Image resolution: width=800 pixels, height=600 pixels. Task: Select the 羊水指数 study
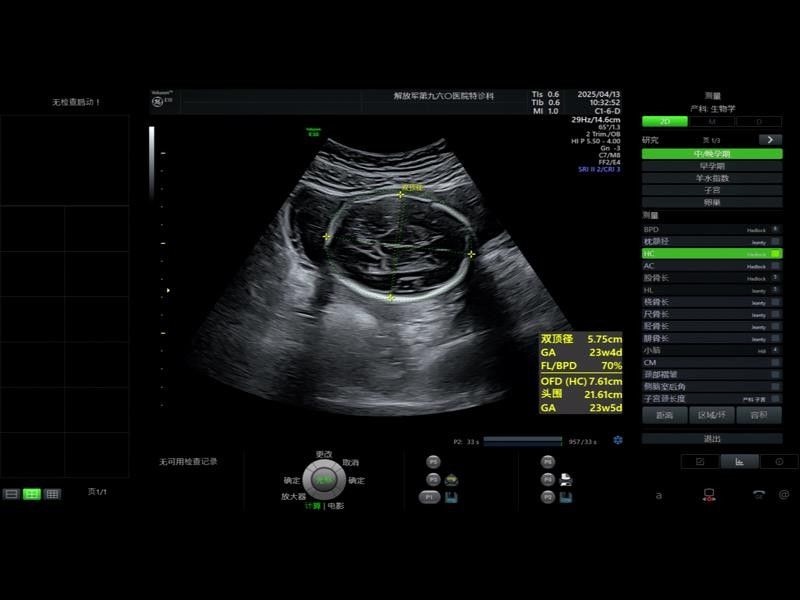[712, 178]
